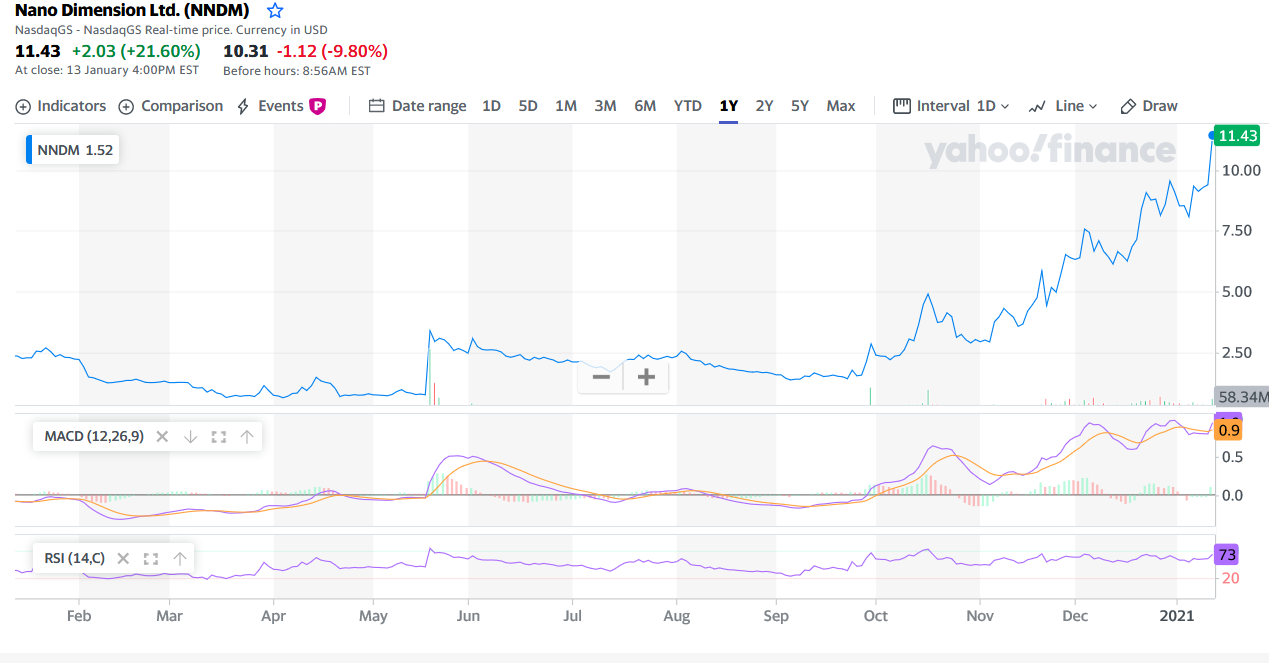The image size is (1269, 663).
Task: Click the MACD (12,26,9) indicator label
Action: [x=94, y=436]
